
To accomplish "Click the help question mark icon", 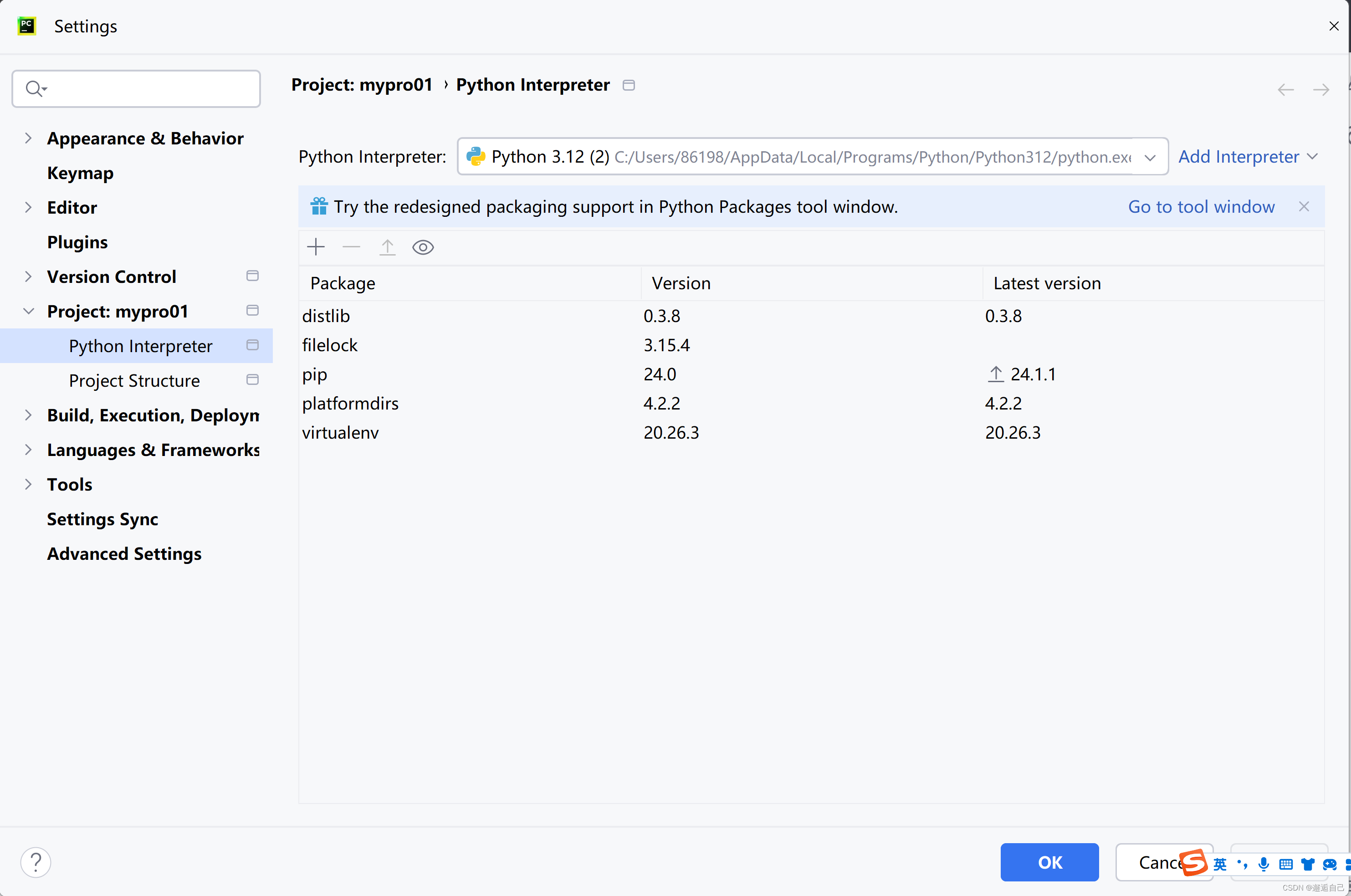I will (x=36, y=862).
